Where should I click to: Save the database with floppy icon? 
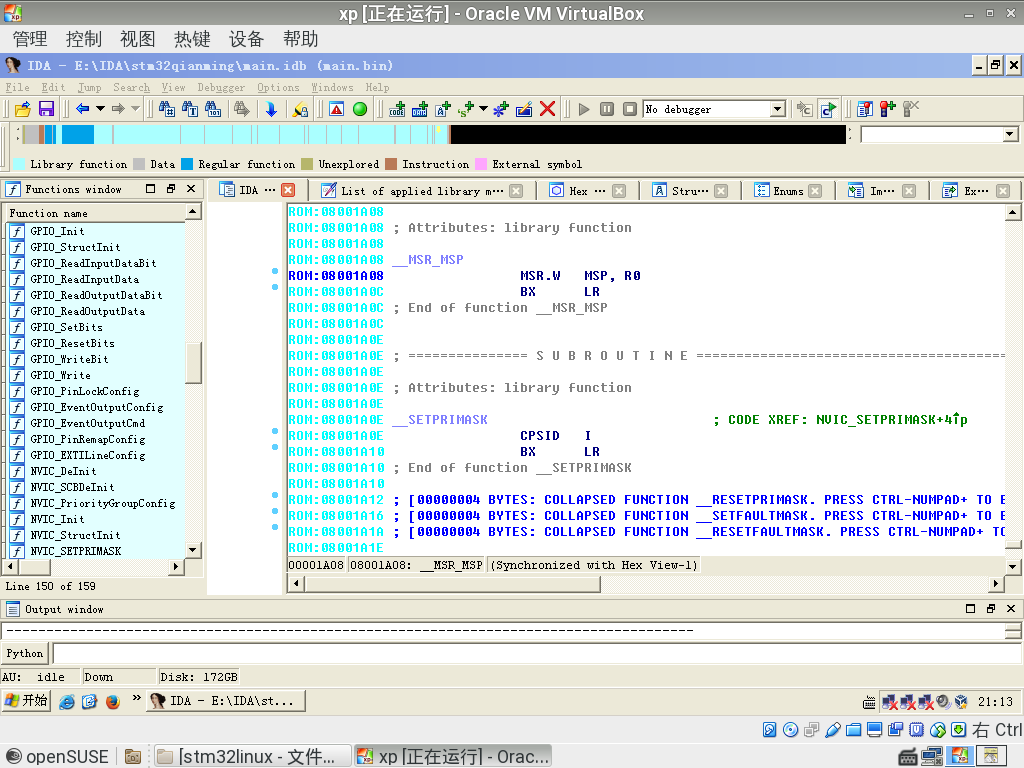coord(46,109)
